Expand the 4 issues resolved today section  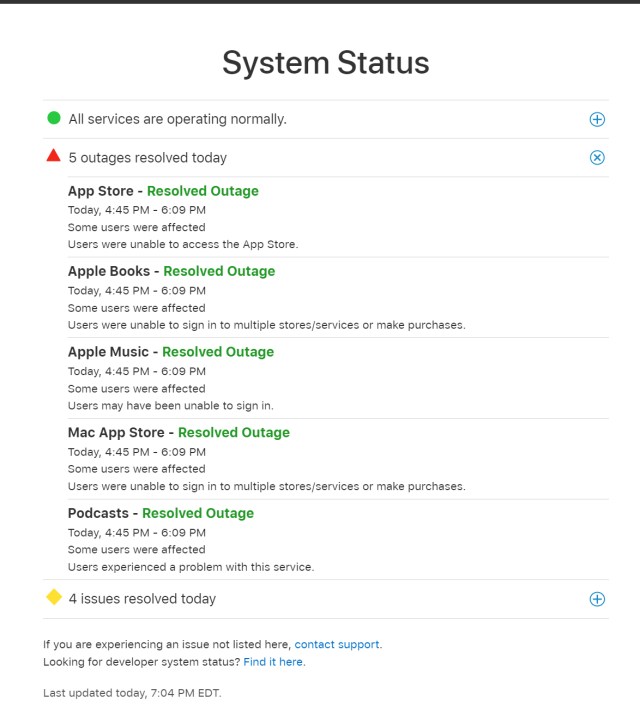(597, 599)
